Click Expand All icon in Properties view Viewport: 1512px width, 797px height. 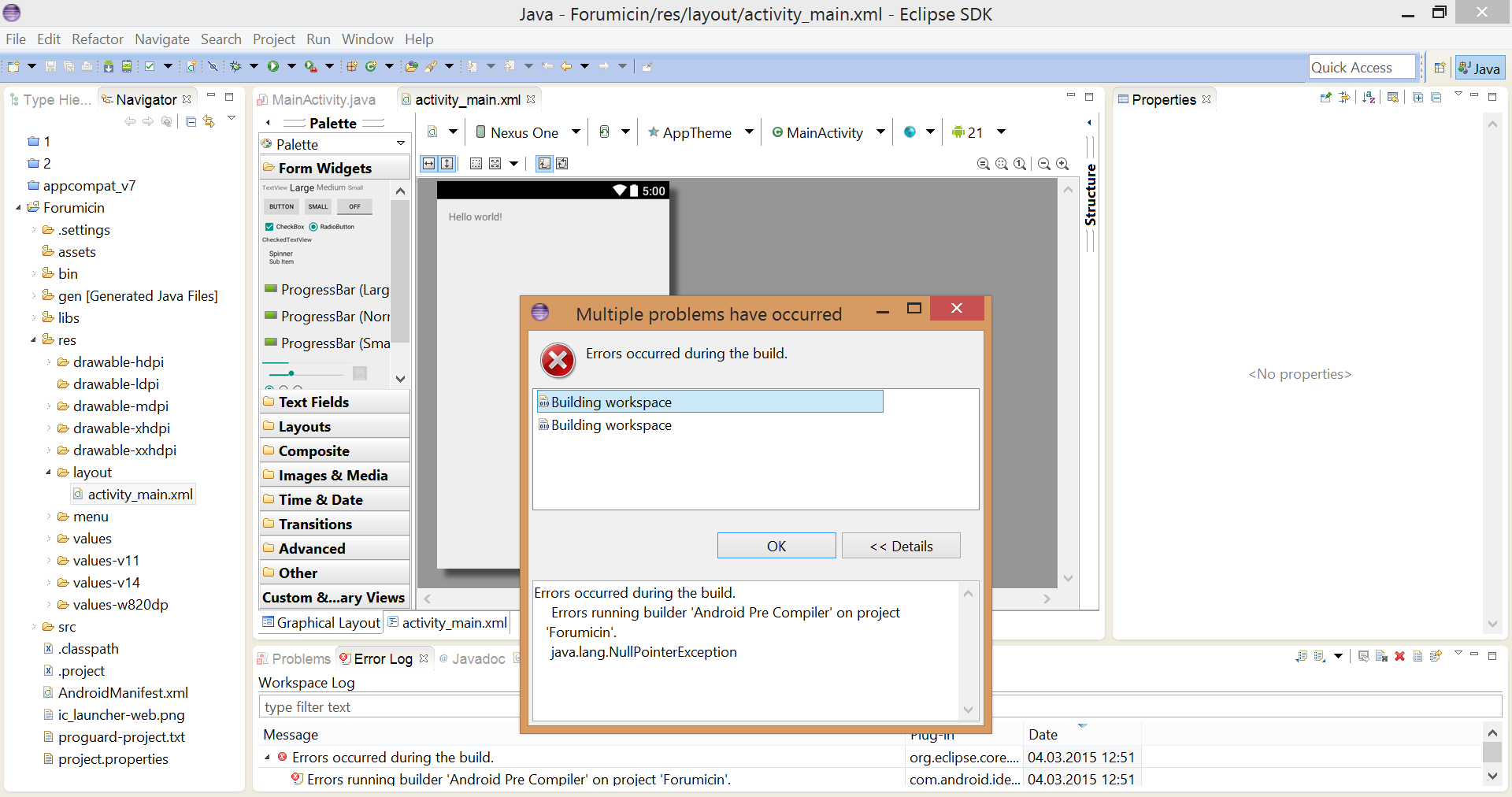tap(1418, 98)
